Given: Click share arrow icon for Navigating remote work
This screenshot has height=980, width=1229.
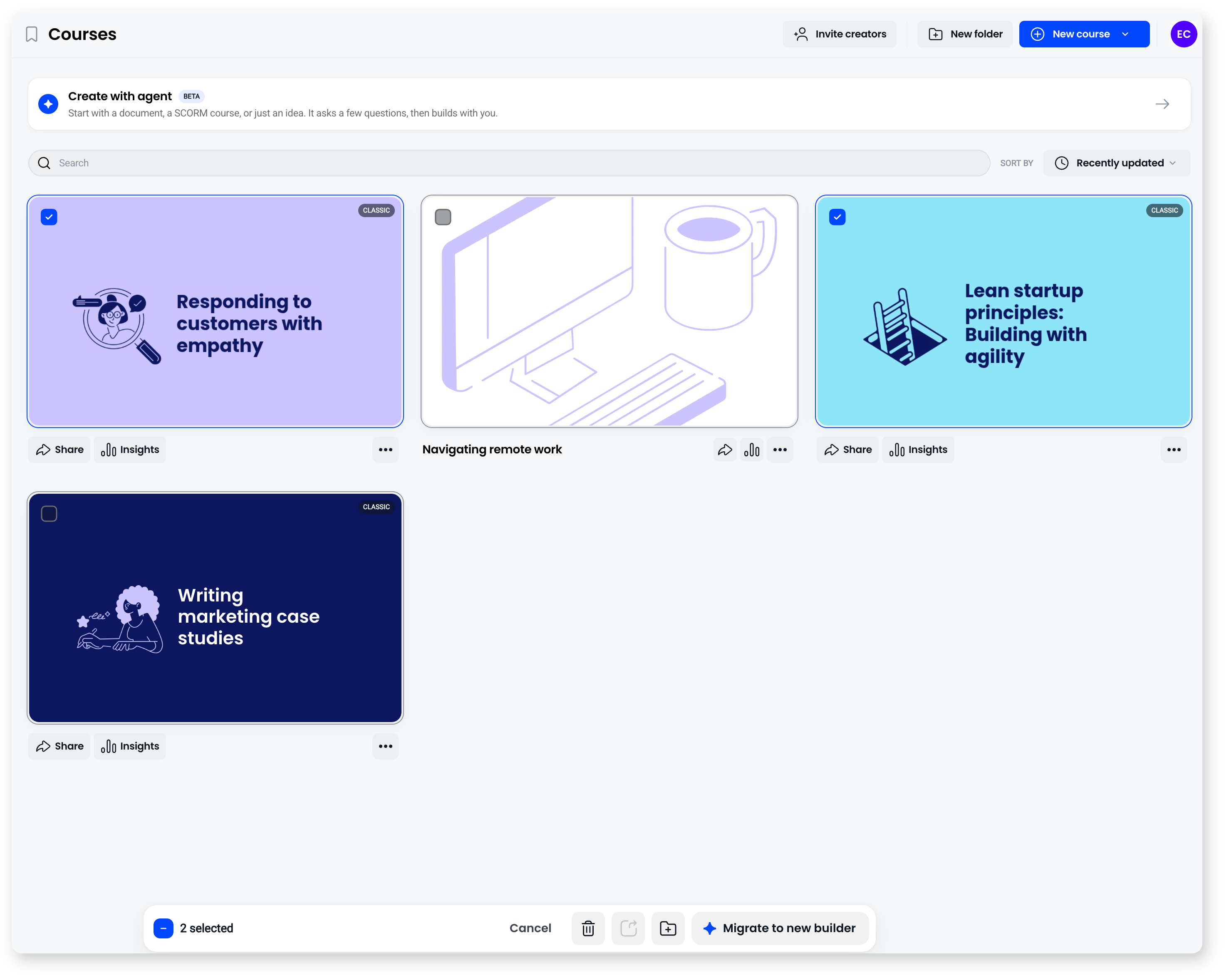Looking at the screenshot, I should coord(725,450).
